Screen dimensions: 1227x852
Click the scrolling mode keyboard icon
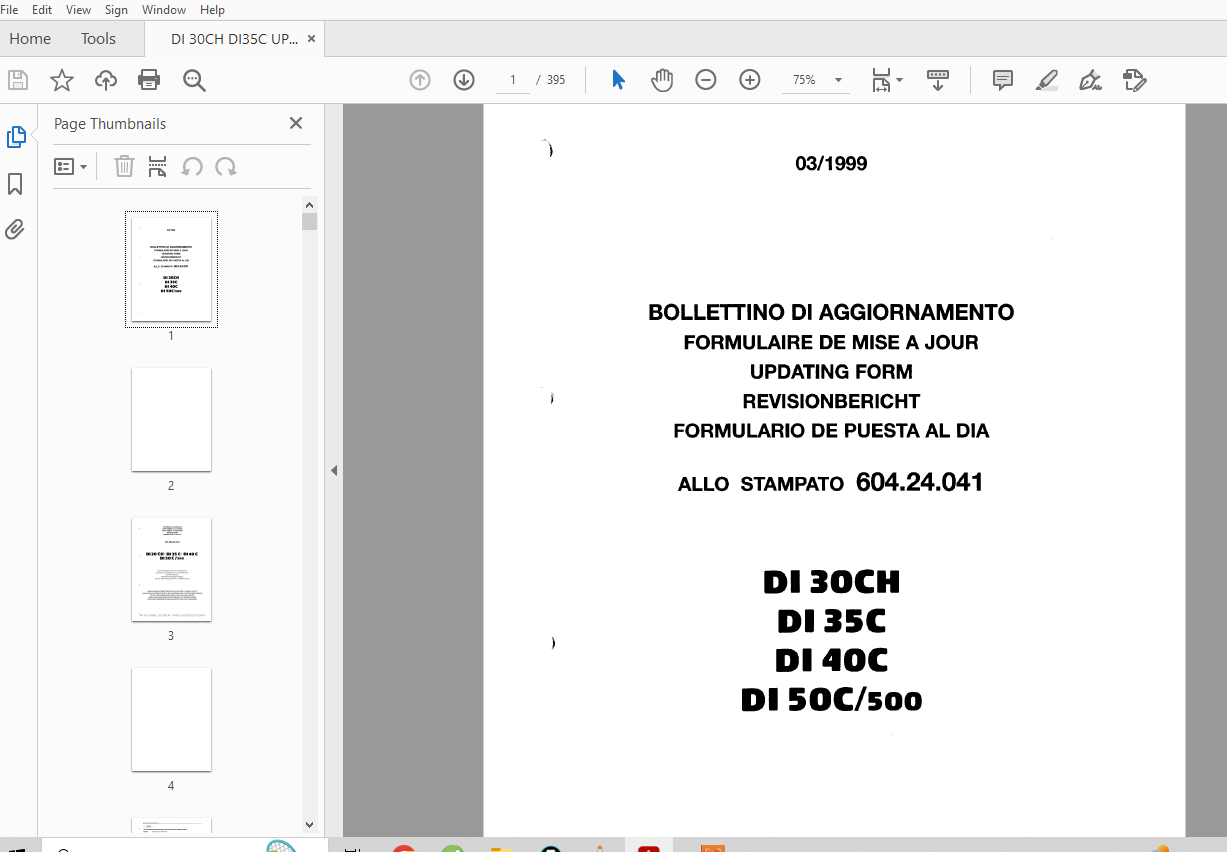tap(938, 80)
